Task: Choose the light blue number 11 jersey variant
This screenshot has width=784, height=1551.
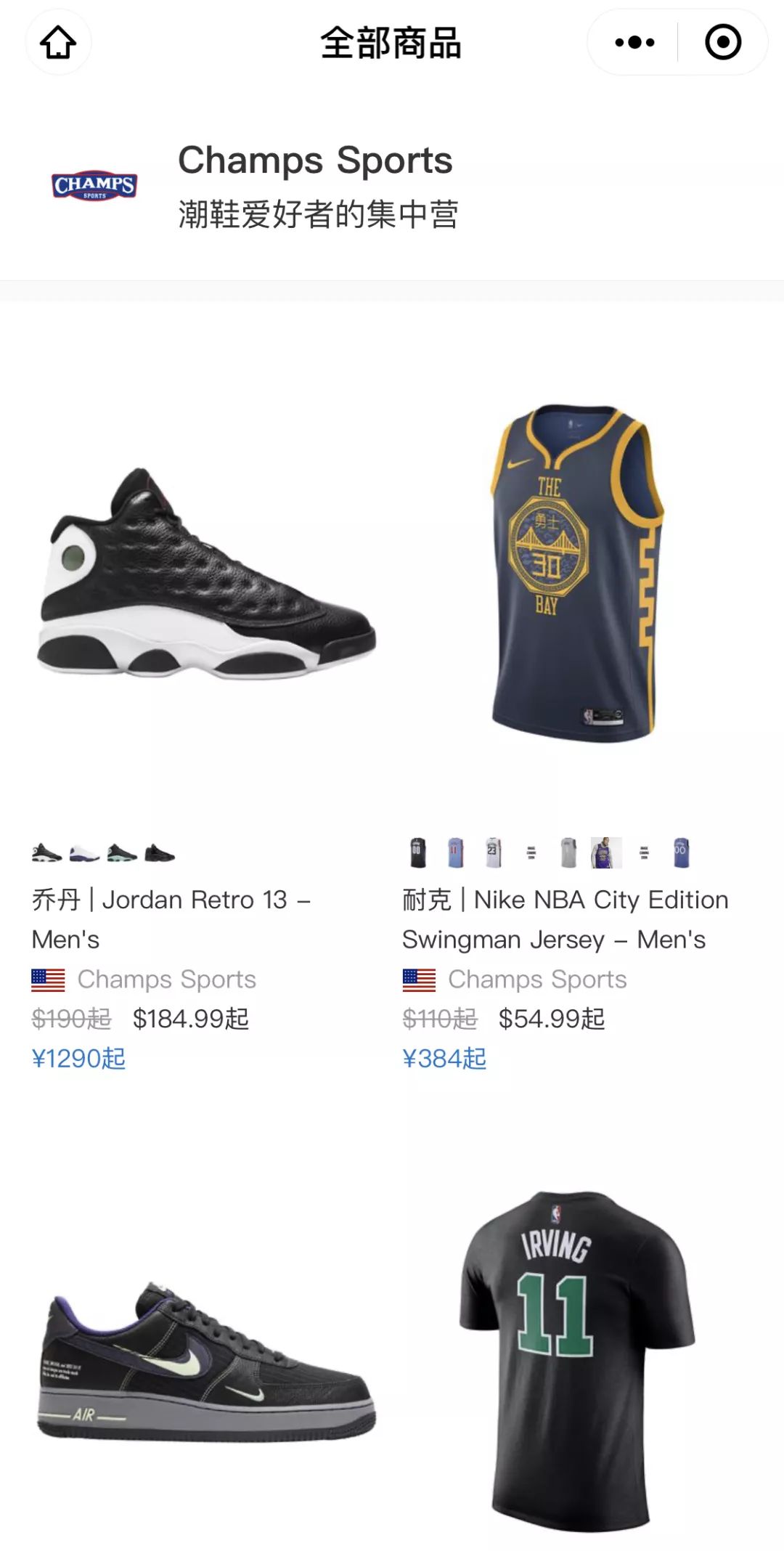Action: coord(455,852)
